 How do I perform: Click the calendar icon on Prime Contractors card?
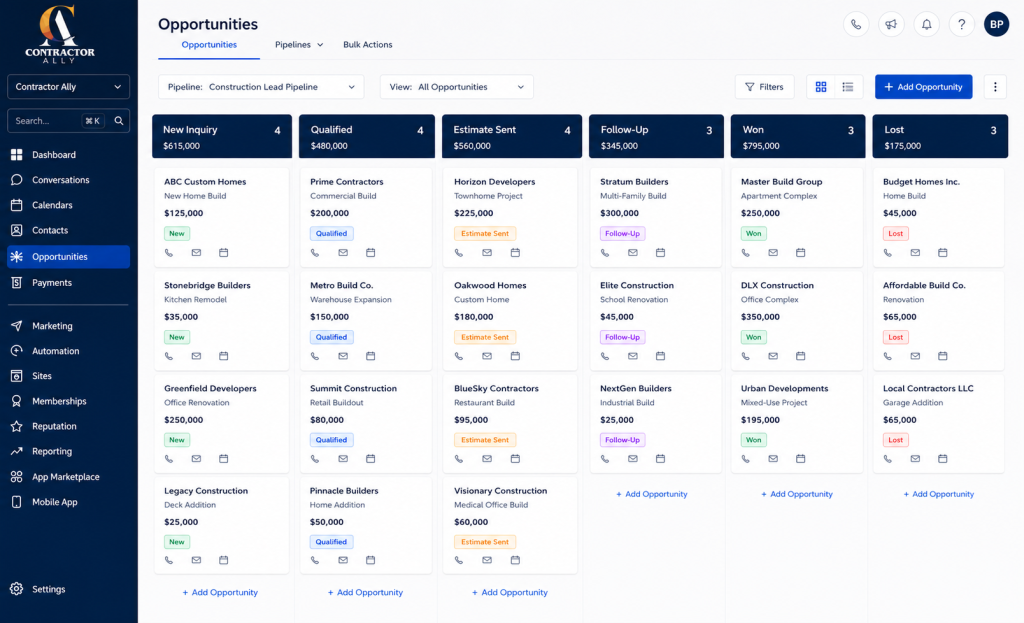coord(370,253)
